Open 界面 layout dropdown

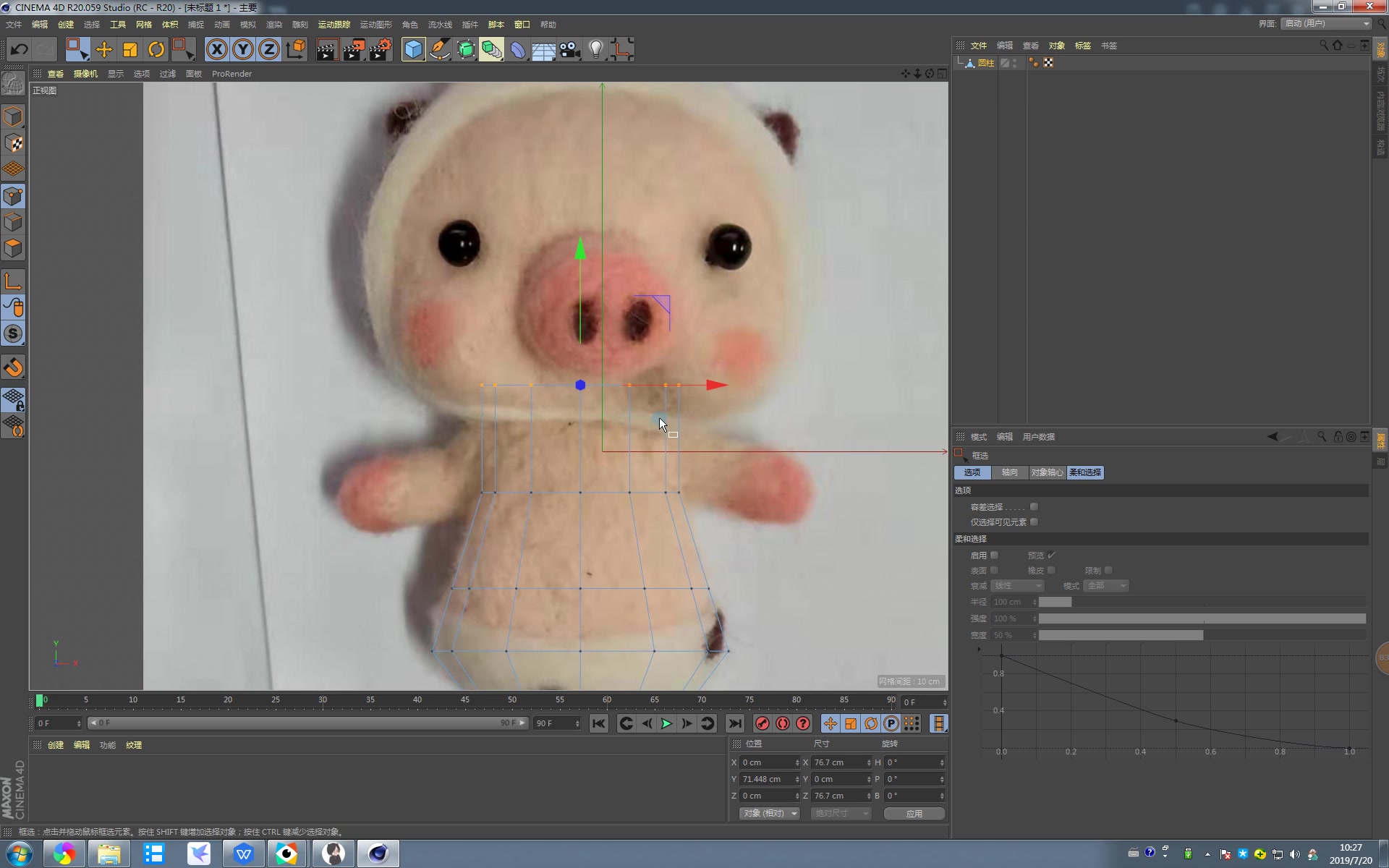1327,24
